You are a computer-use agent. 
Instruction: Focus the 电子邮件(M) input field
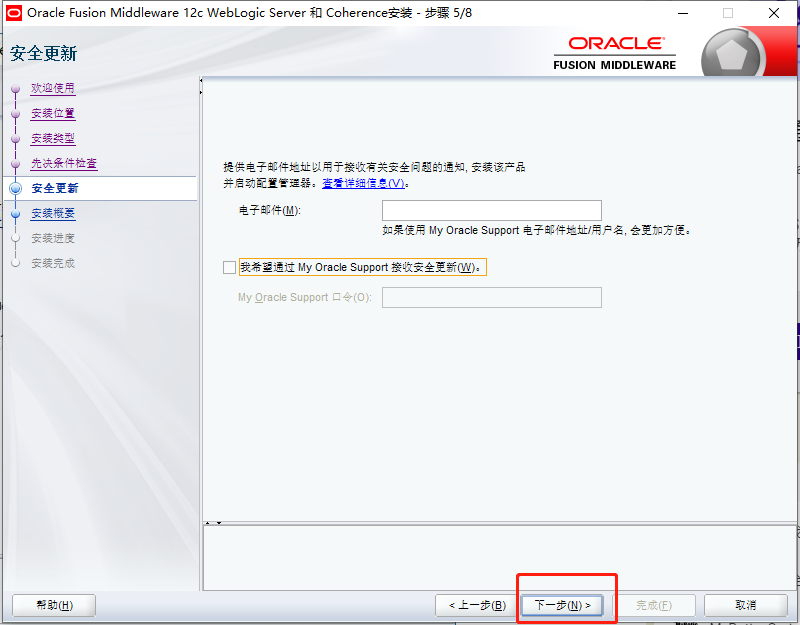(x=492, y=210)
